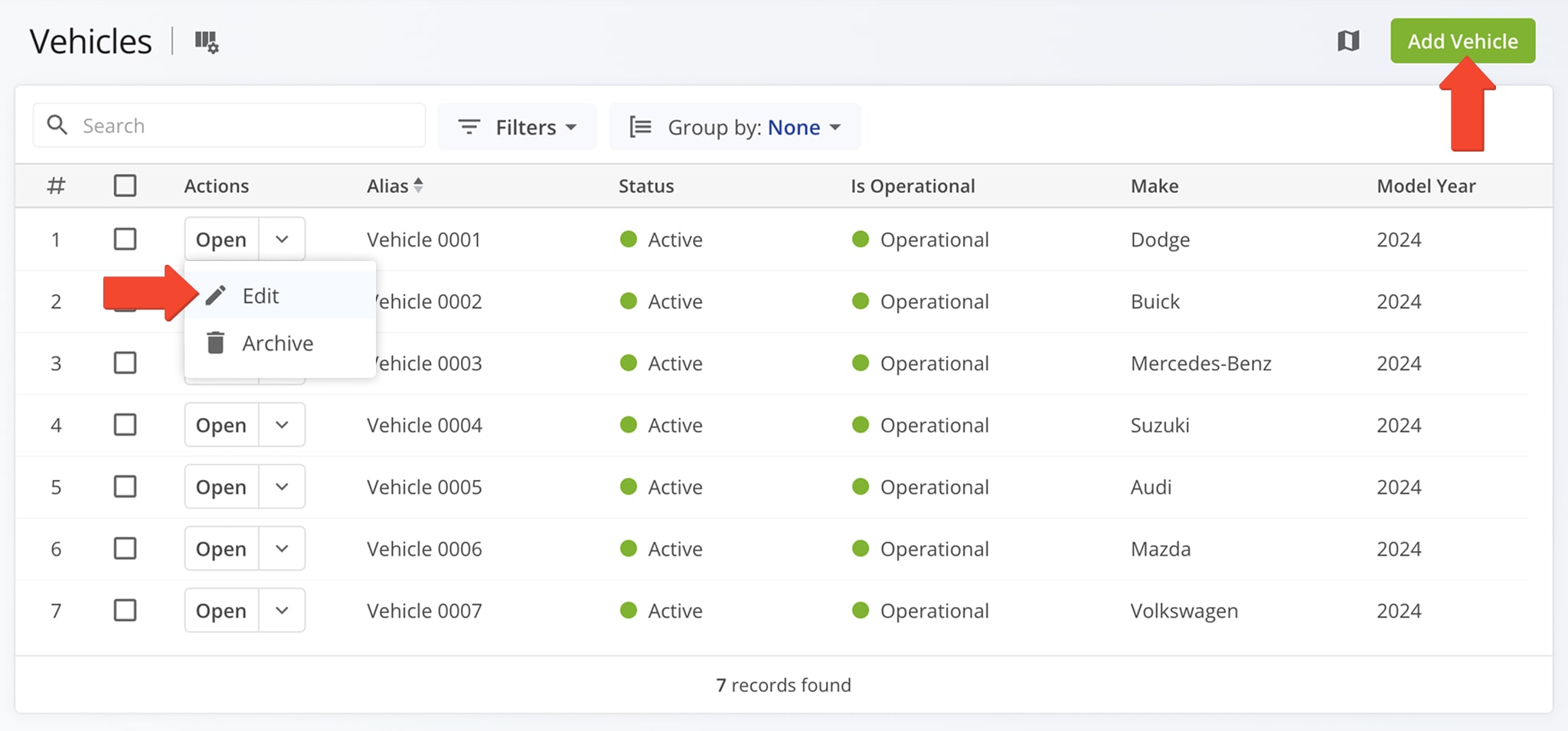Open the Filters dropdown

(x=517, y=127)
